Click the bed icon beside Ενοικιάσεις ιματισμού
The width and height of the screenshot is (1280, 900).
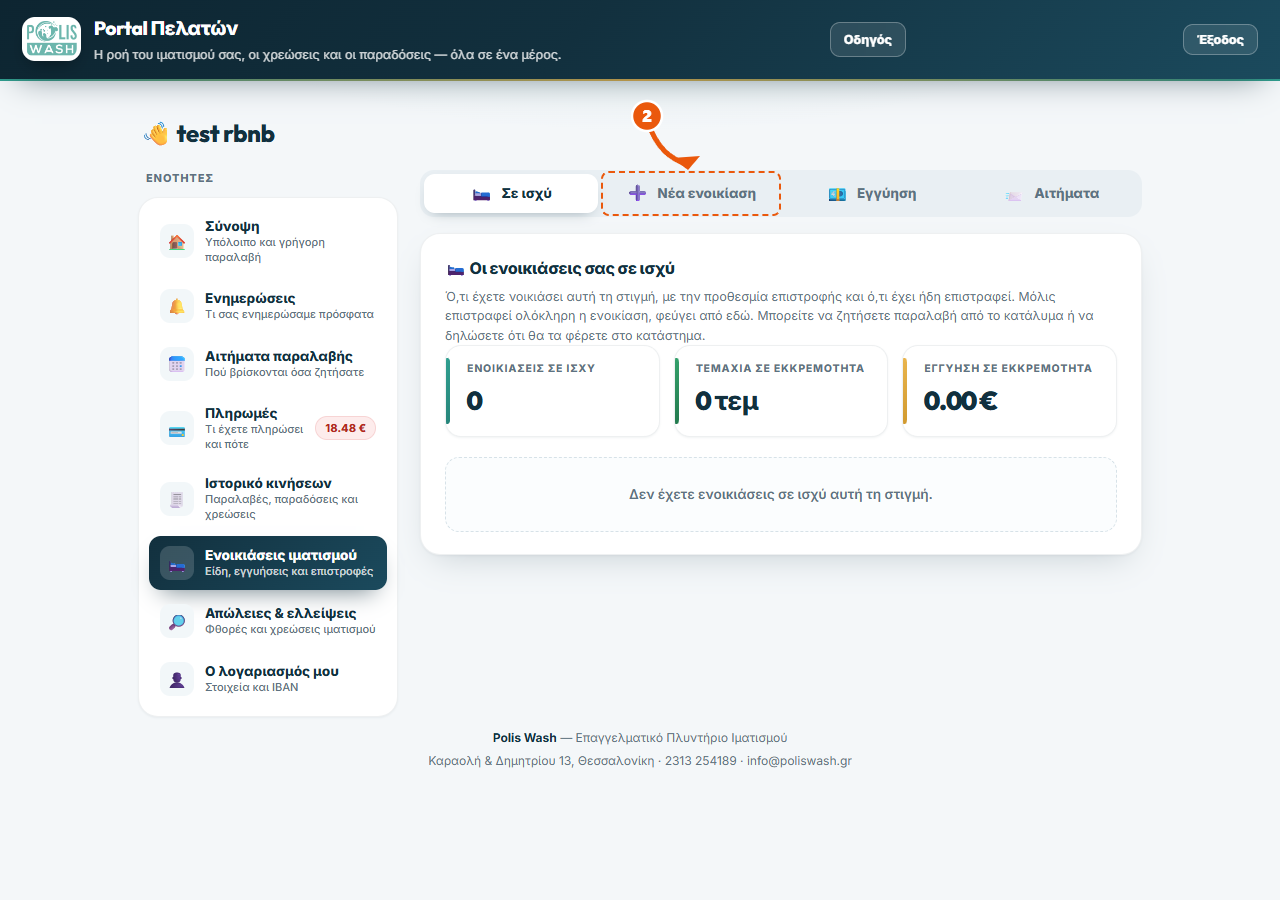click(x=177, y=563)
